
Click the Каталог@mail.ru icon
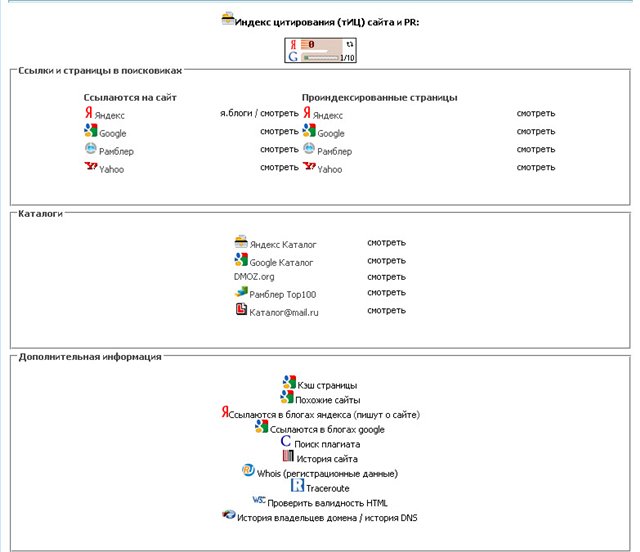pyautogui.click(x=241, y=309)
